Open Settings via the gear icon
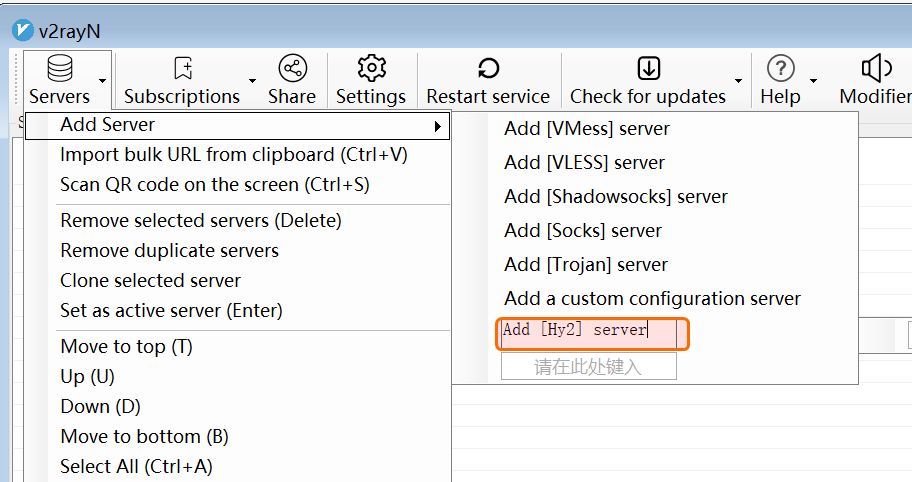The height and width of the screenshot is (482, 912). [371, 69]
